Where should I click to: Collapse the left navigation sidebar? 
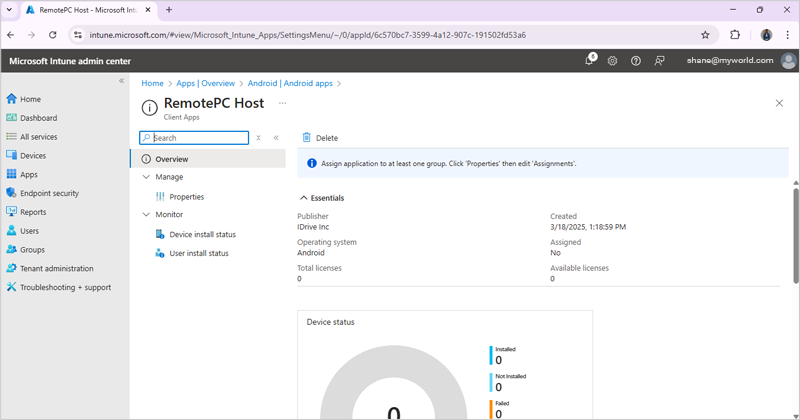(x=122, y=81)
